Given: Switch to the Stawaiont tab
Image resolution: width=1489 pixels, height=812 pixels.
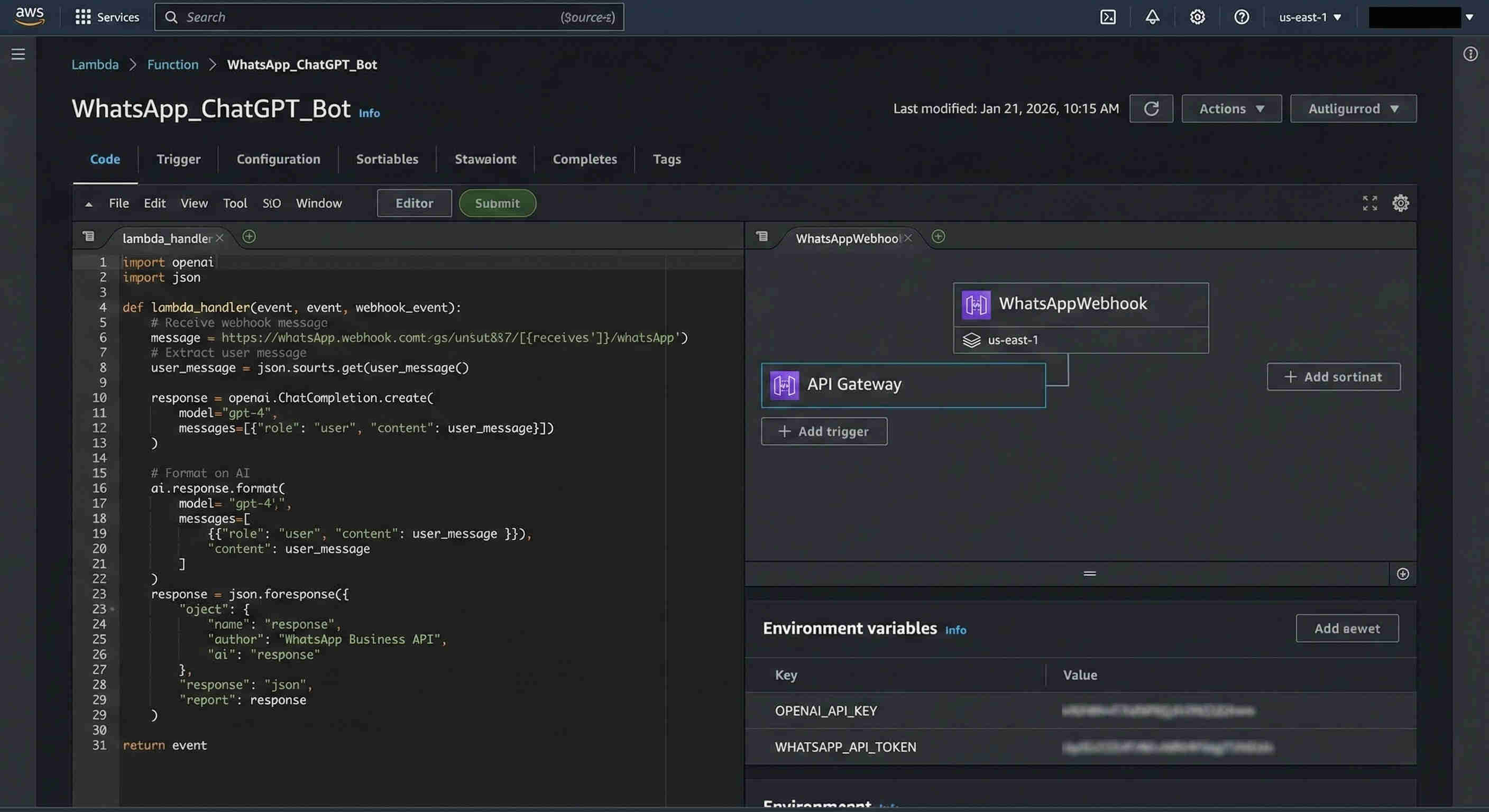Looking at the screenshot, I should [x=485, y=159].
